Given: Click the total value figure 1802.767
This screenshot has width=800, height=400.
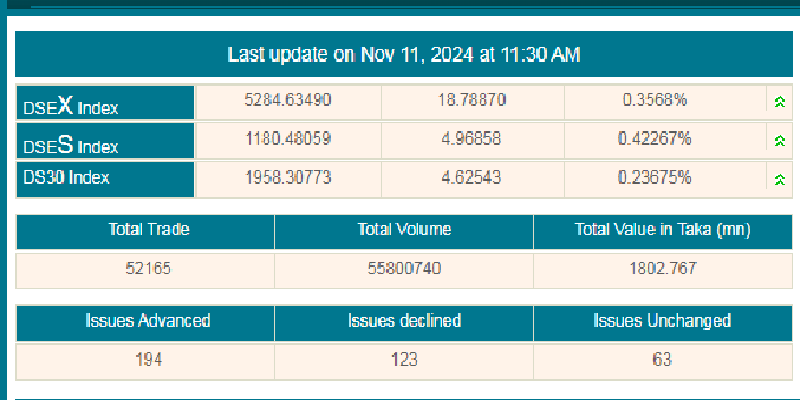Looking at the screenshot, I should coord(663,268).
